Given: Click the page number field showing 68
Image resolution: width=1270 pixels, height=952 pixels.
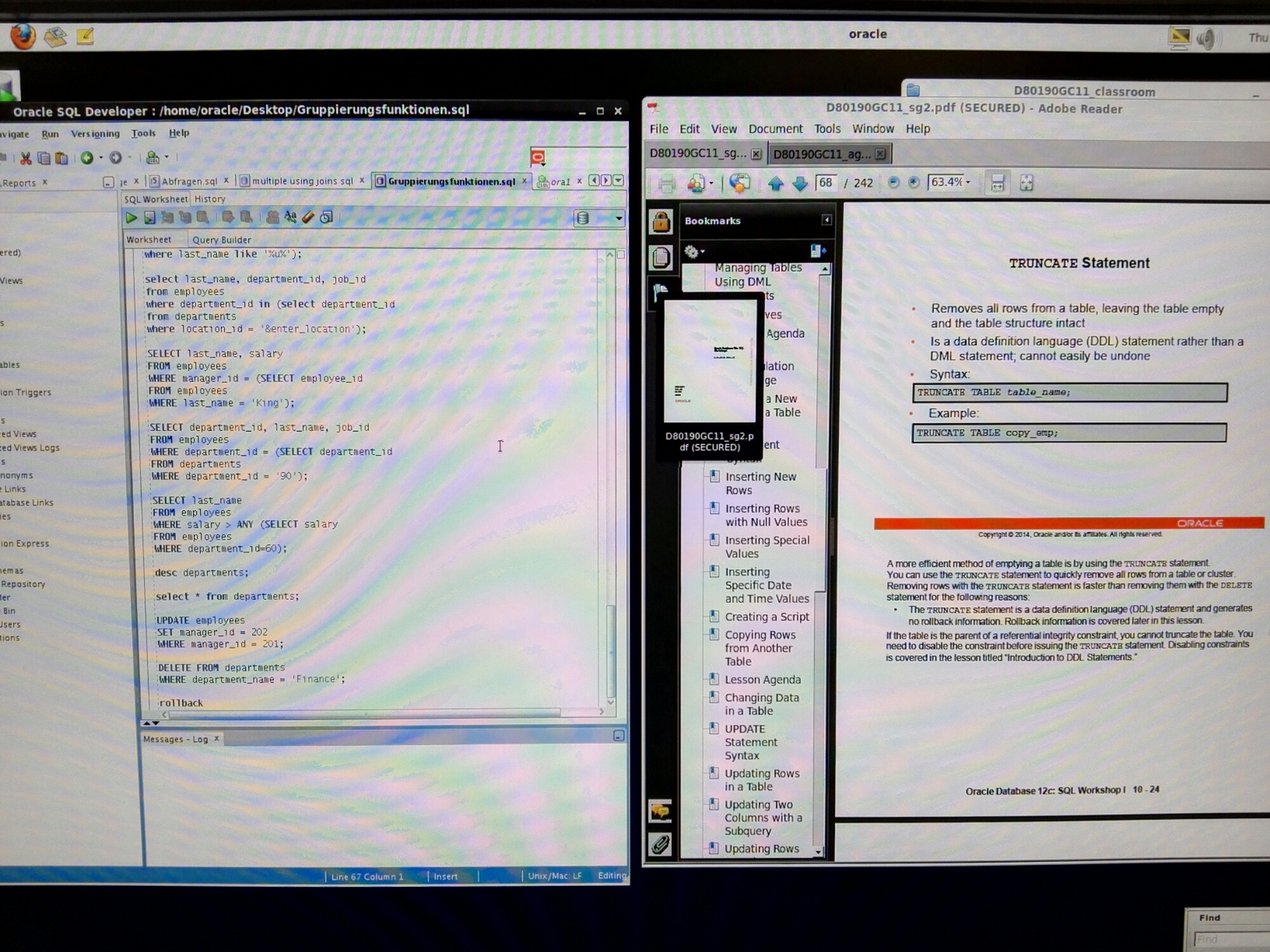Looking at the screenshot, I should (x=826, y=183).
